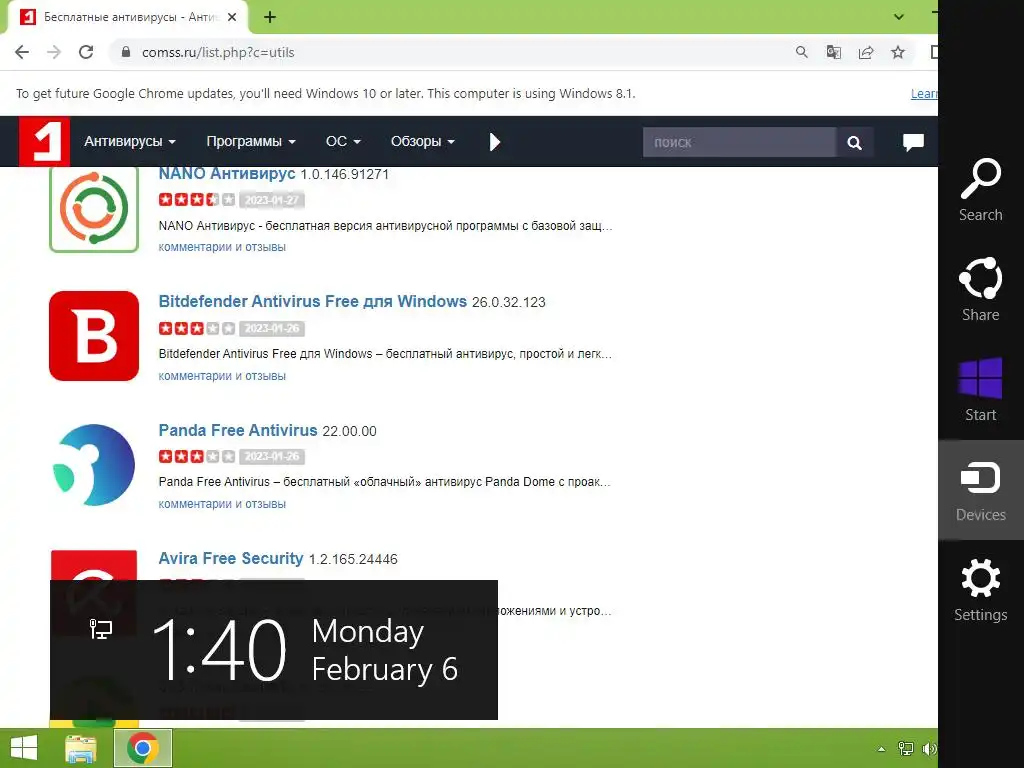The image size is (1024, 768).
Task: Click the NANO Антивирус logo icon
Action: (x=94, y=208)
